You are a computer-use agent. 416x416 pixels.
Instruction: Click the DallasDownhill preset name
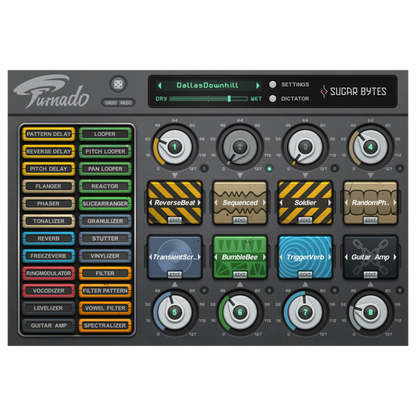coord(207,85)
